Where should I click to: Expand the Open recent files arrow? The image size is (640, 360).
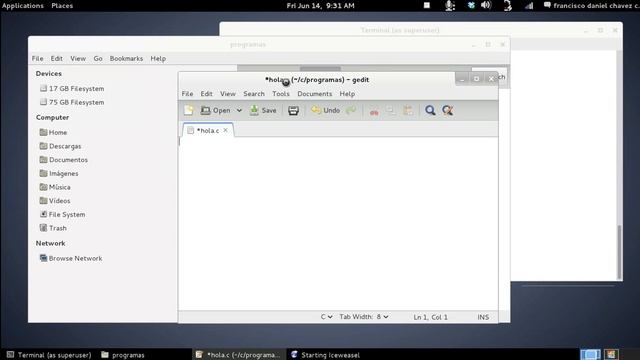(x=239, y=110)
